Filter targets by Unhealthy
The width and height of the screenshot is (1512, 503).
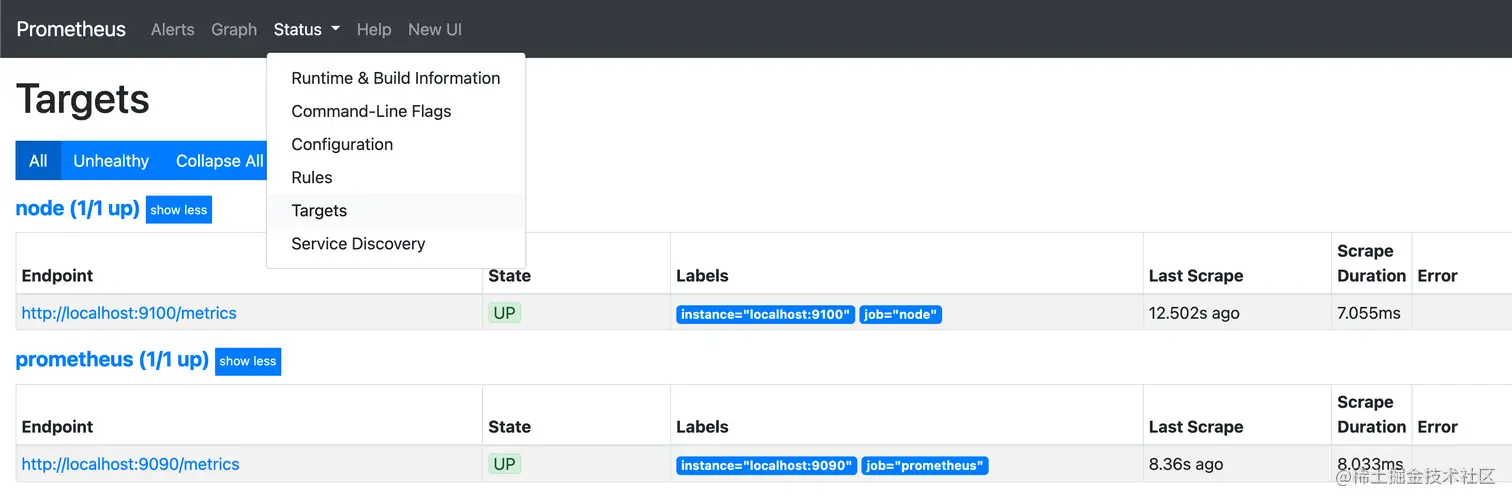click(111, 161)
